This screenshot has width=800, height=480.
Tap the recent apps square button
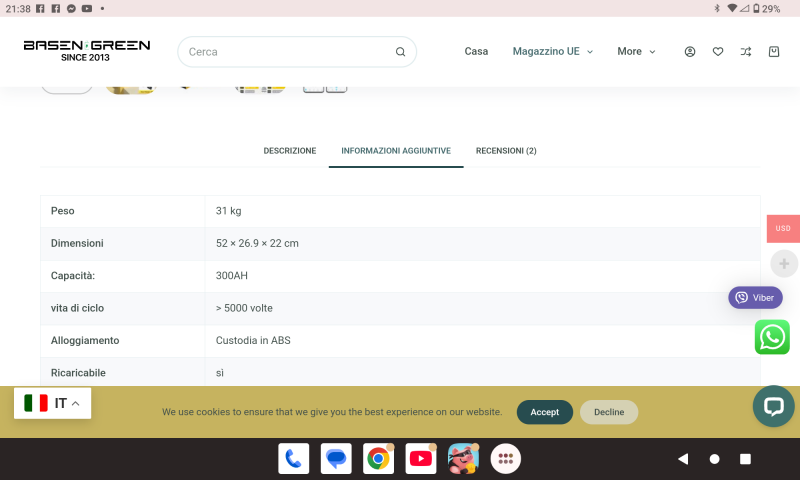[x=745, y=459]
